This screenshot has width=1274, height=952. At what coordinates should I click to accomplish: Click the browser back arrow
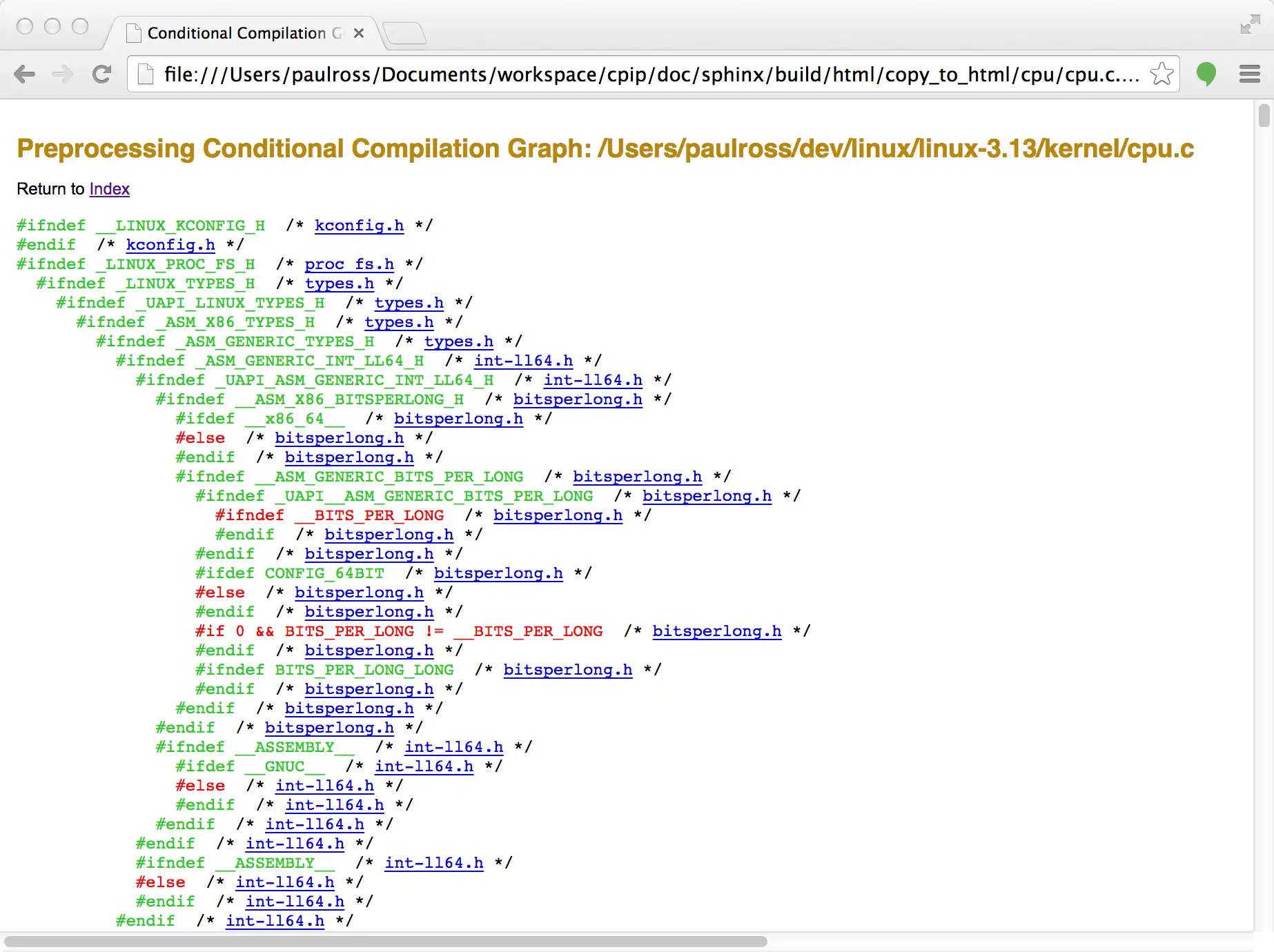click(x=25, y=74)
